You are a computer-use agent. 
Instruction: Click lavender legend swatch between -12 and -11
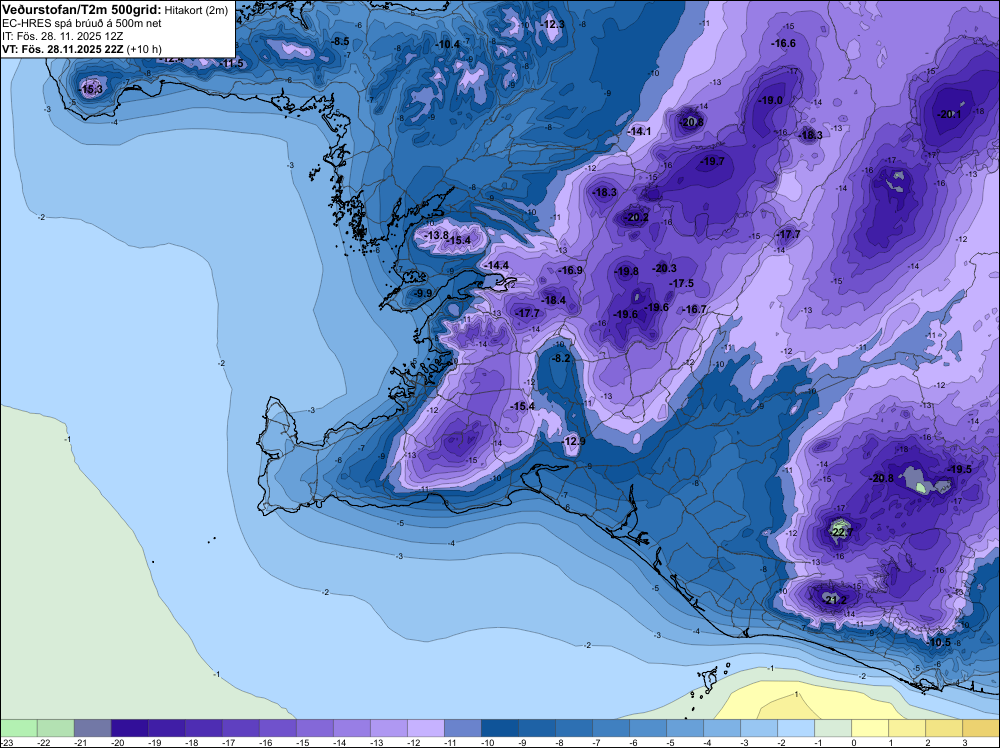tap(426, 728)
